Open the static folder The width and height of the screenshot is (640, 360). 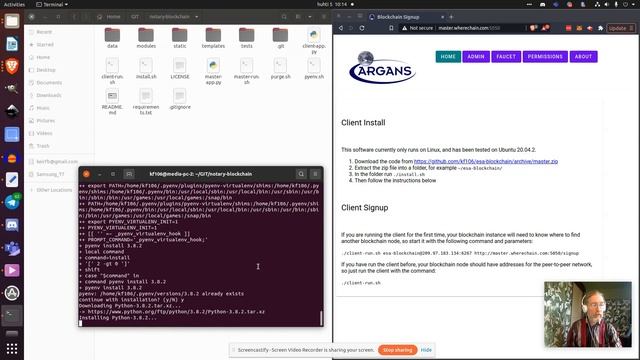point(180,38)
